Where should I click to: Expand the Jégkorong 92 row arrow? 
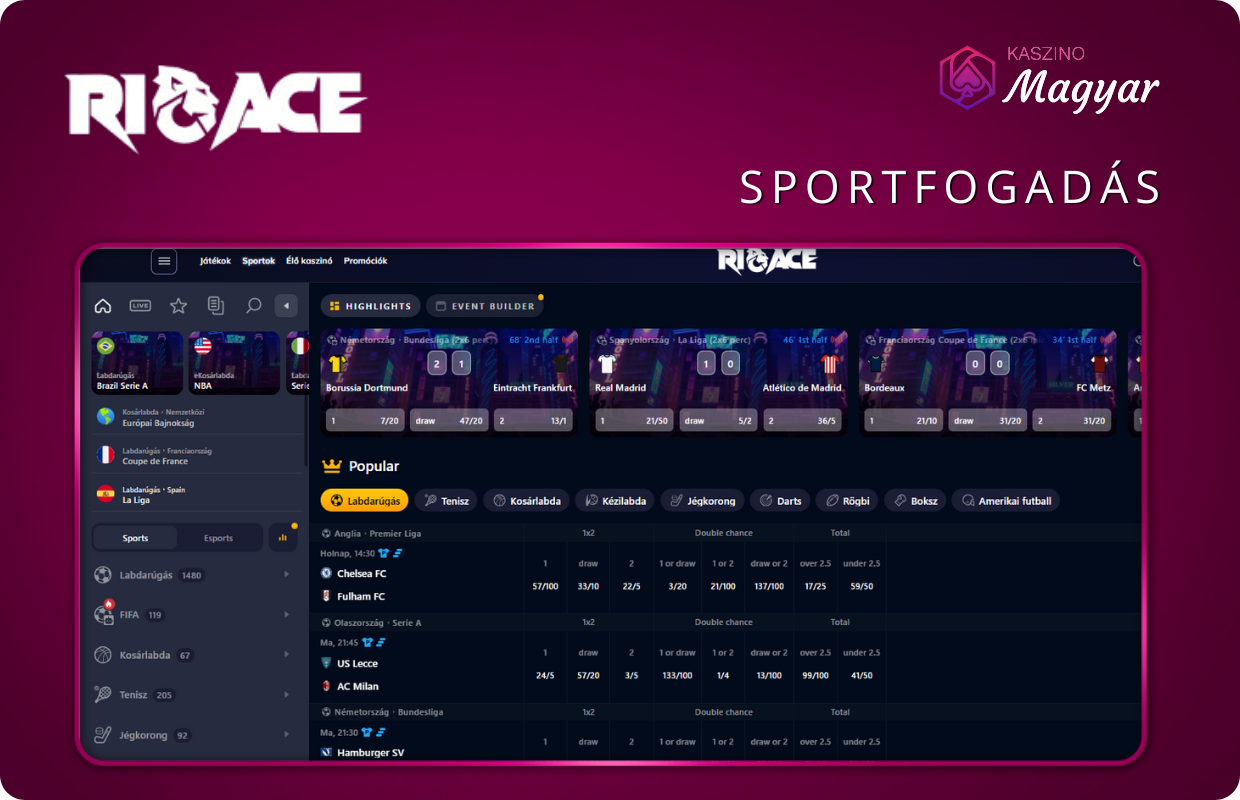point(287,735)
